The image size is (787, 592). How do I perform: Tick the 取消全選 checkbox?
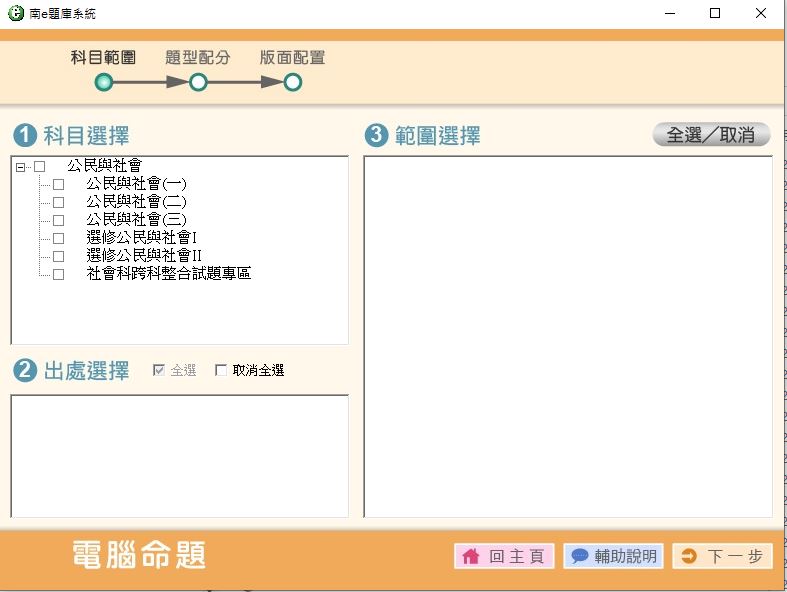(x=221, y=371)
